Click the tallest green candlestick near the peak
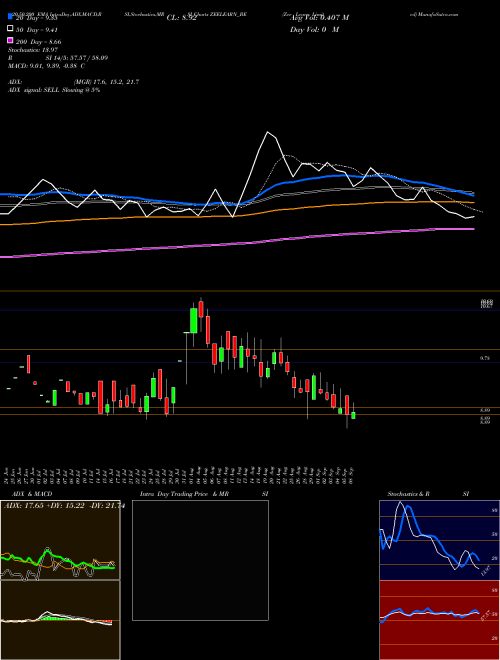The height and width of the screenshot is (660, 500). click(194, 320)
